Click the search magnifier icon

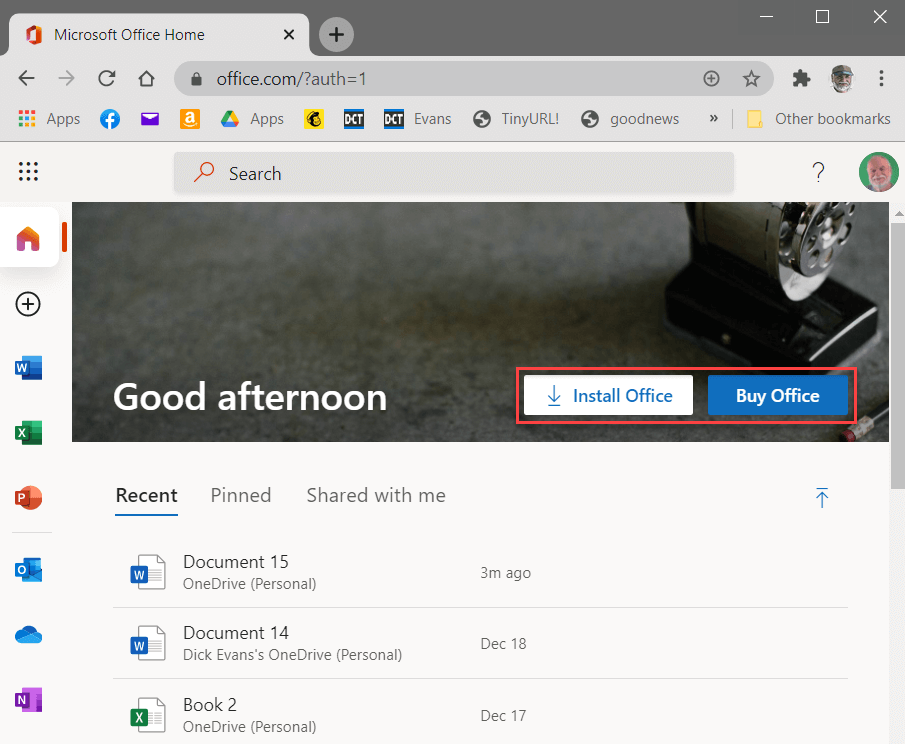[204, 172]
